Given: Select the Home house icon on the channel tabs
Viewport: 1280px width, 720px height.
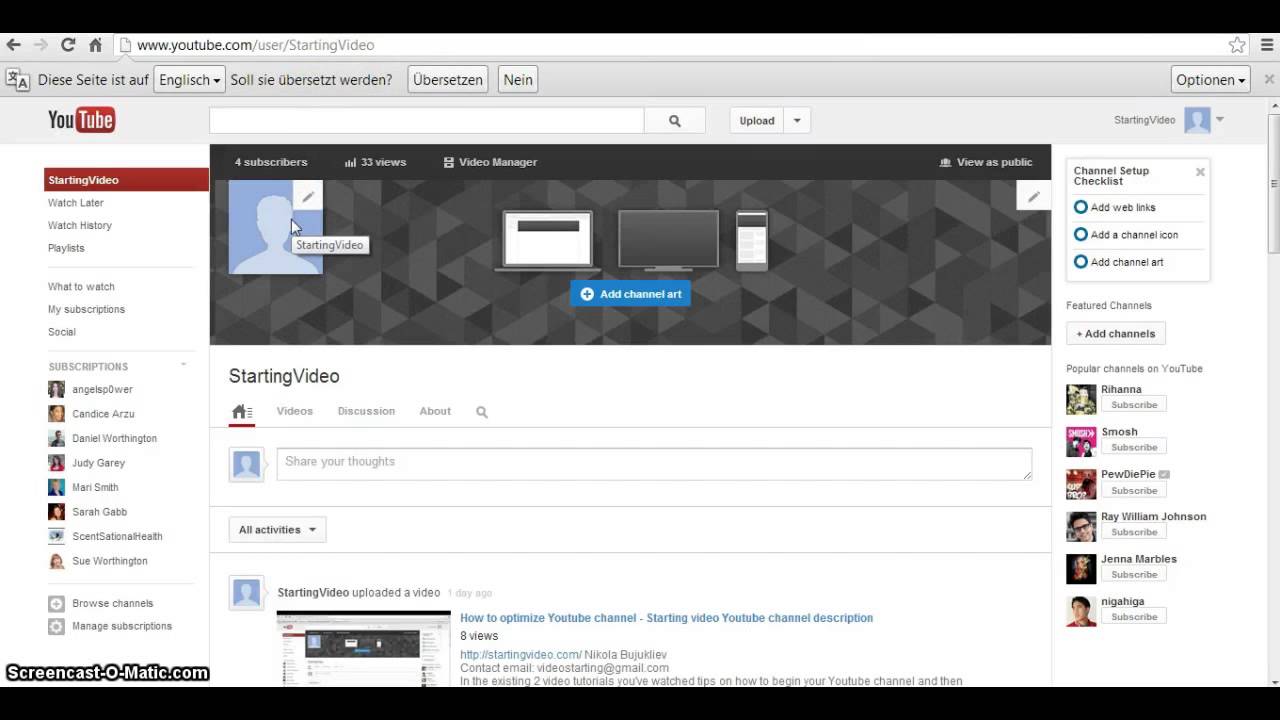Looking at the screenshot, I should tap(241, 410).
